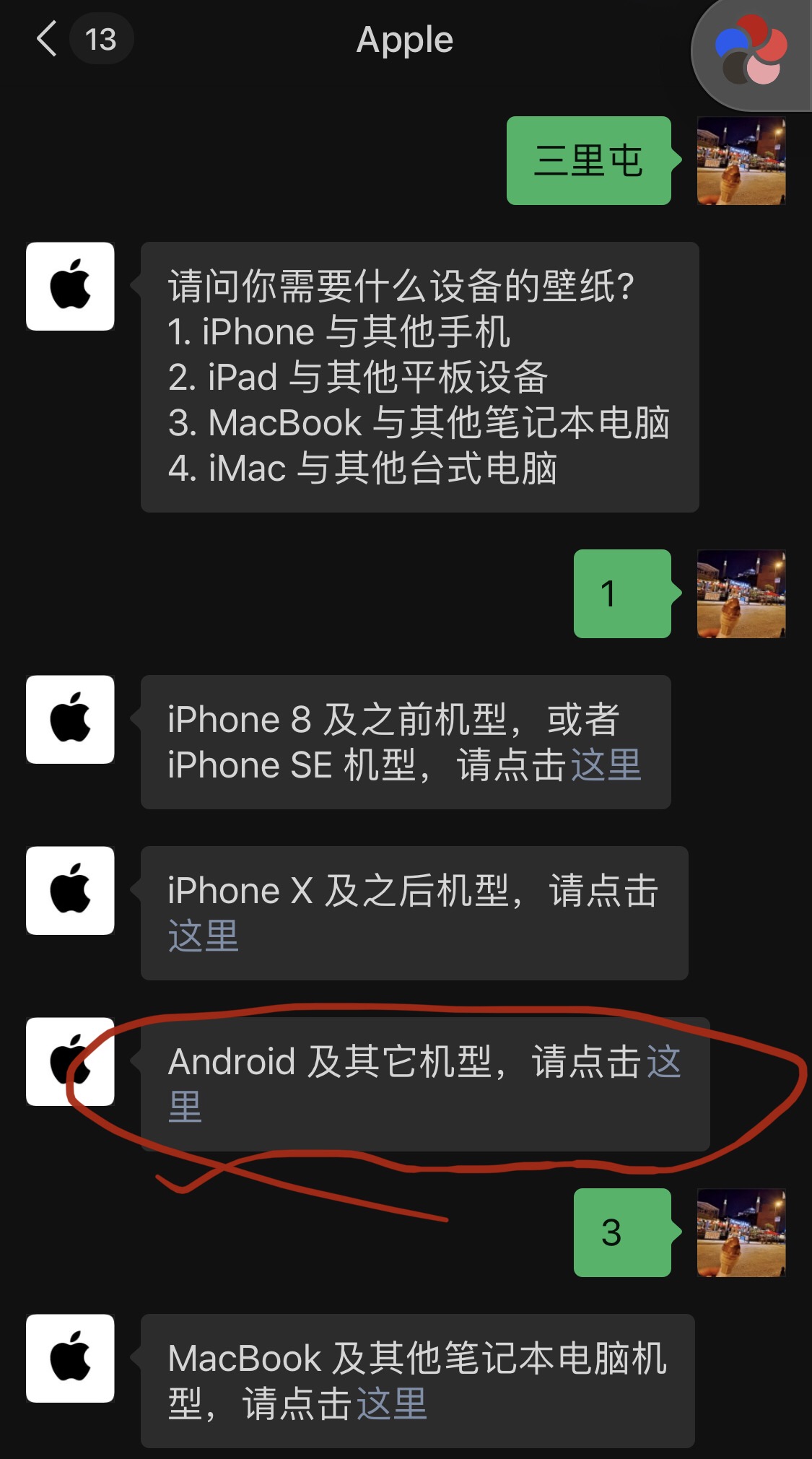Follow 这里 link for iPhone 8 models
812x1459 pixels.
(x=606, y=765)
